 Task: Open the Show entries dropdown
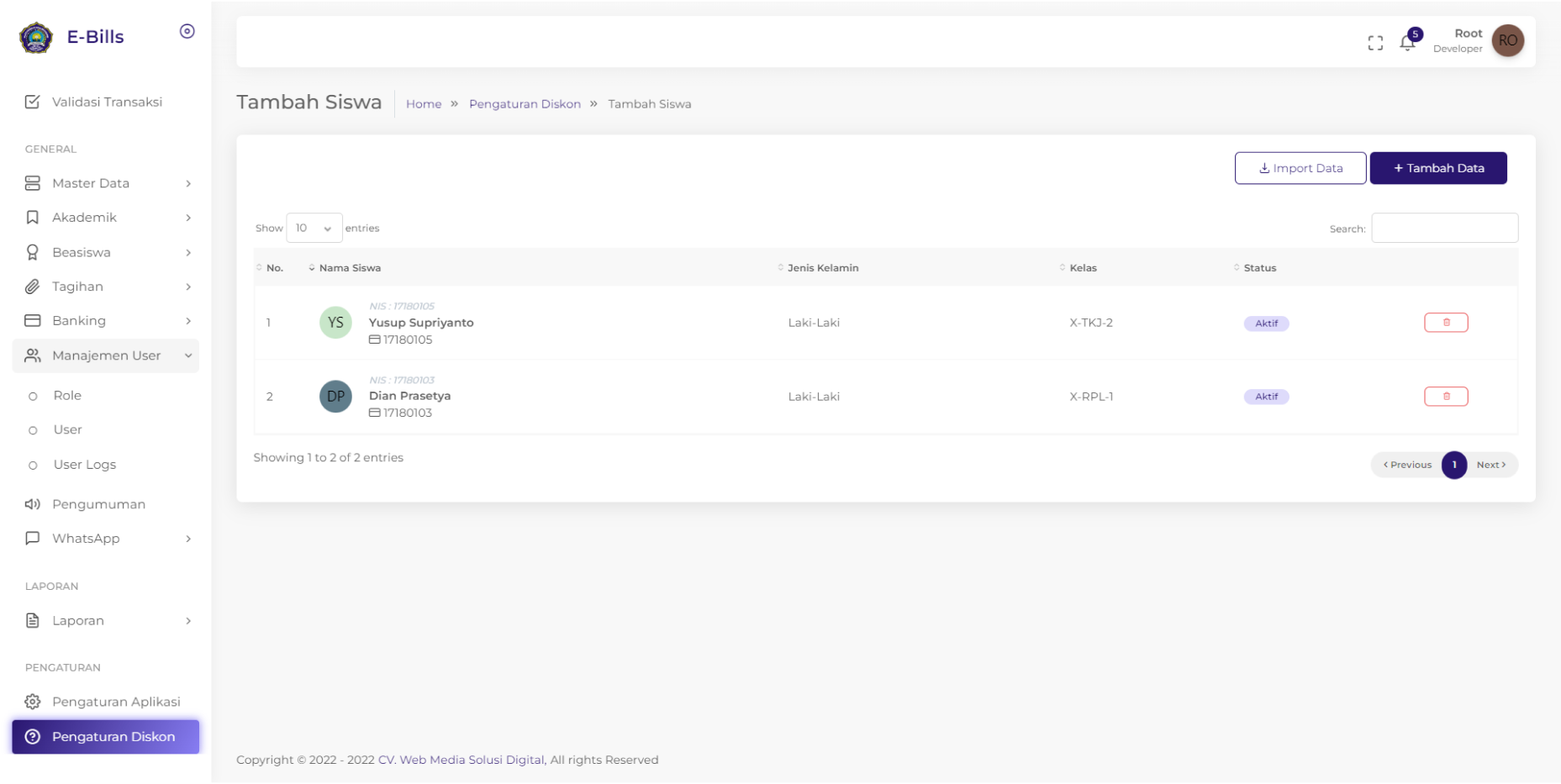[314, 229]
